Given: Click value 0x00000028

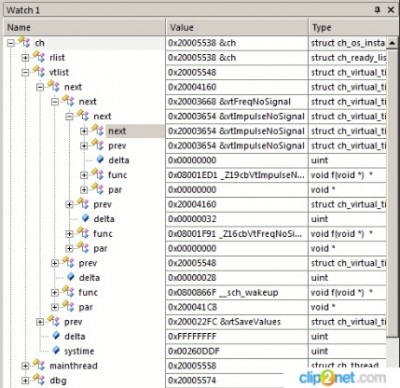Looking at the screenshot, I should click(x=192, y=277).
